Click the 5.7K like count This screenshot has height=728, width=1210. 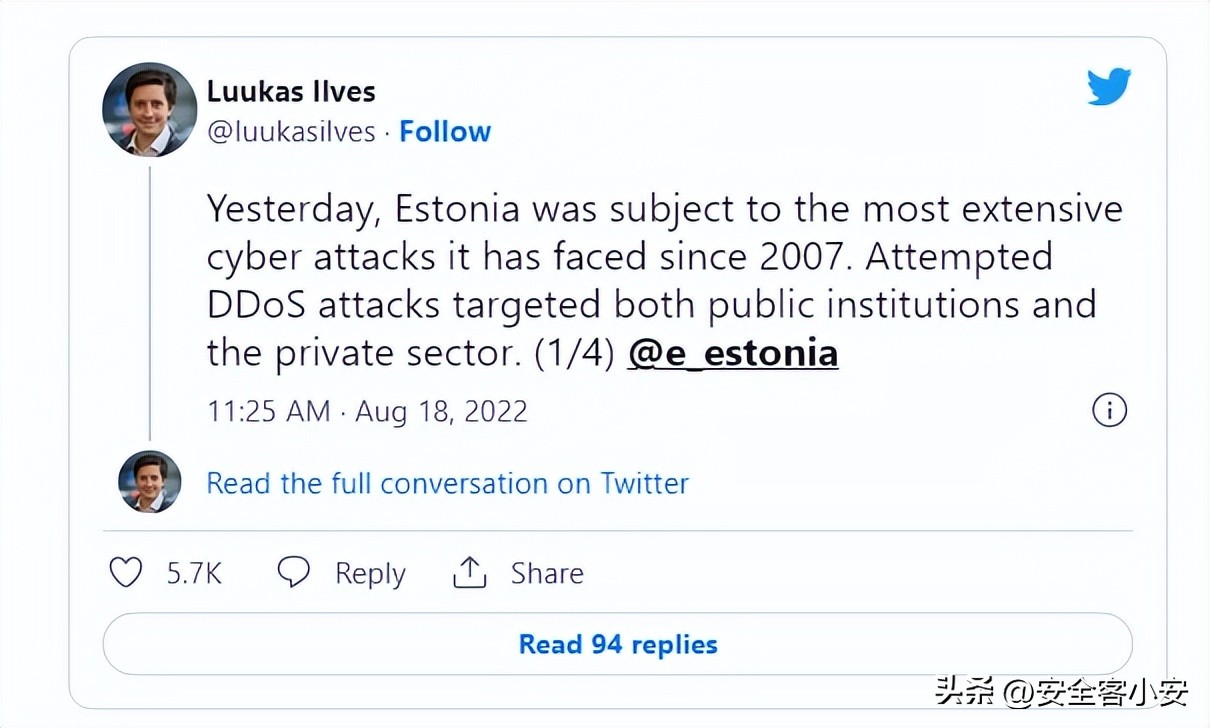coord(194,573)
